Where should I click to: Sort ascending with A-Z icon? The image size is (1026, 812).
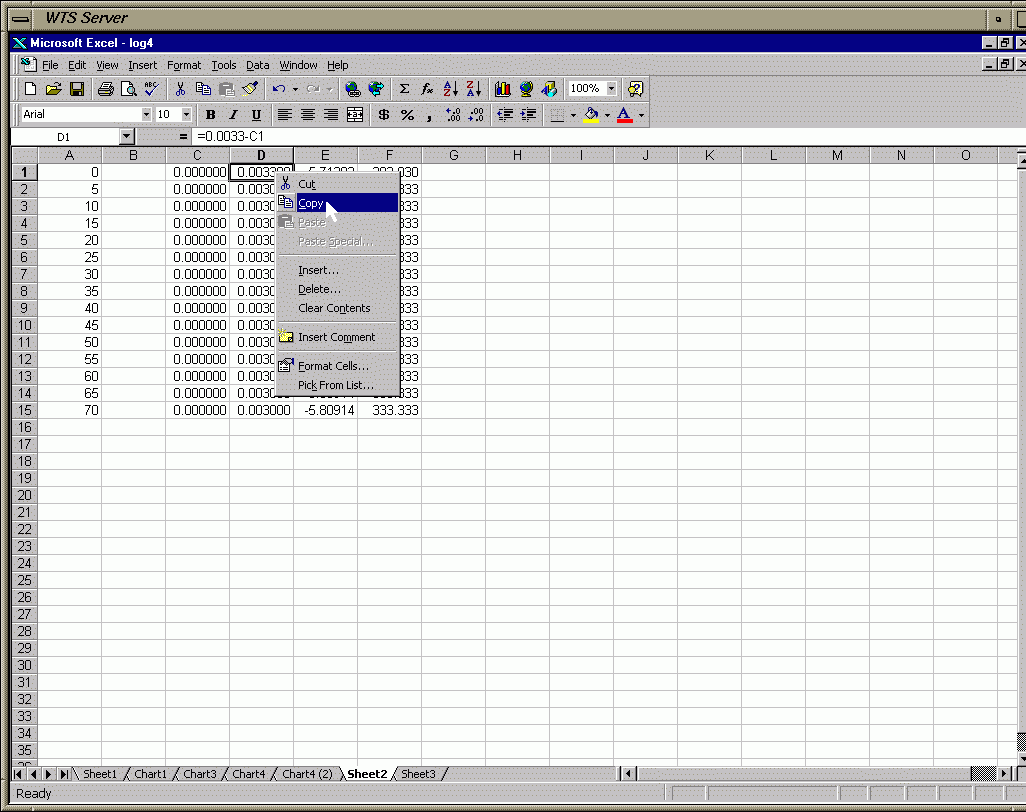click(x=450, y=89)
